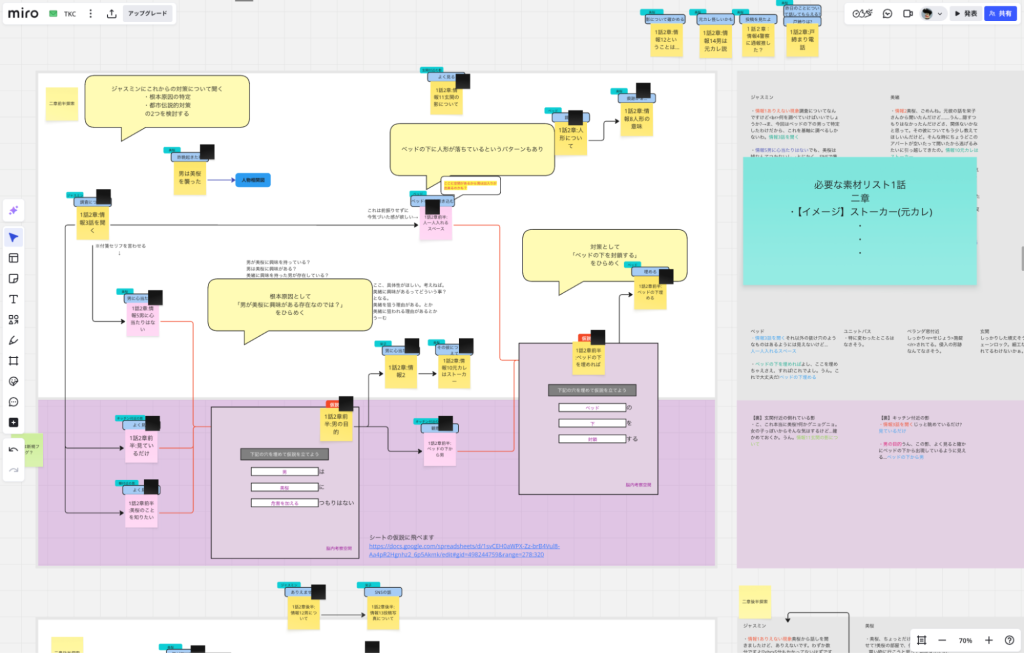Click the undo arrow

[x=14, y=449]
